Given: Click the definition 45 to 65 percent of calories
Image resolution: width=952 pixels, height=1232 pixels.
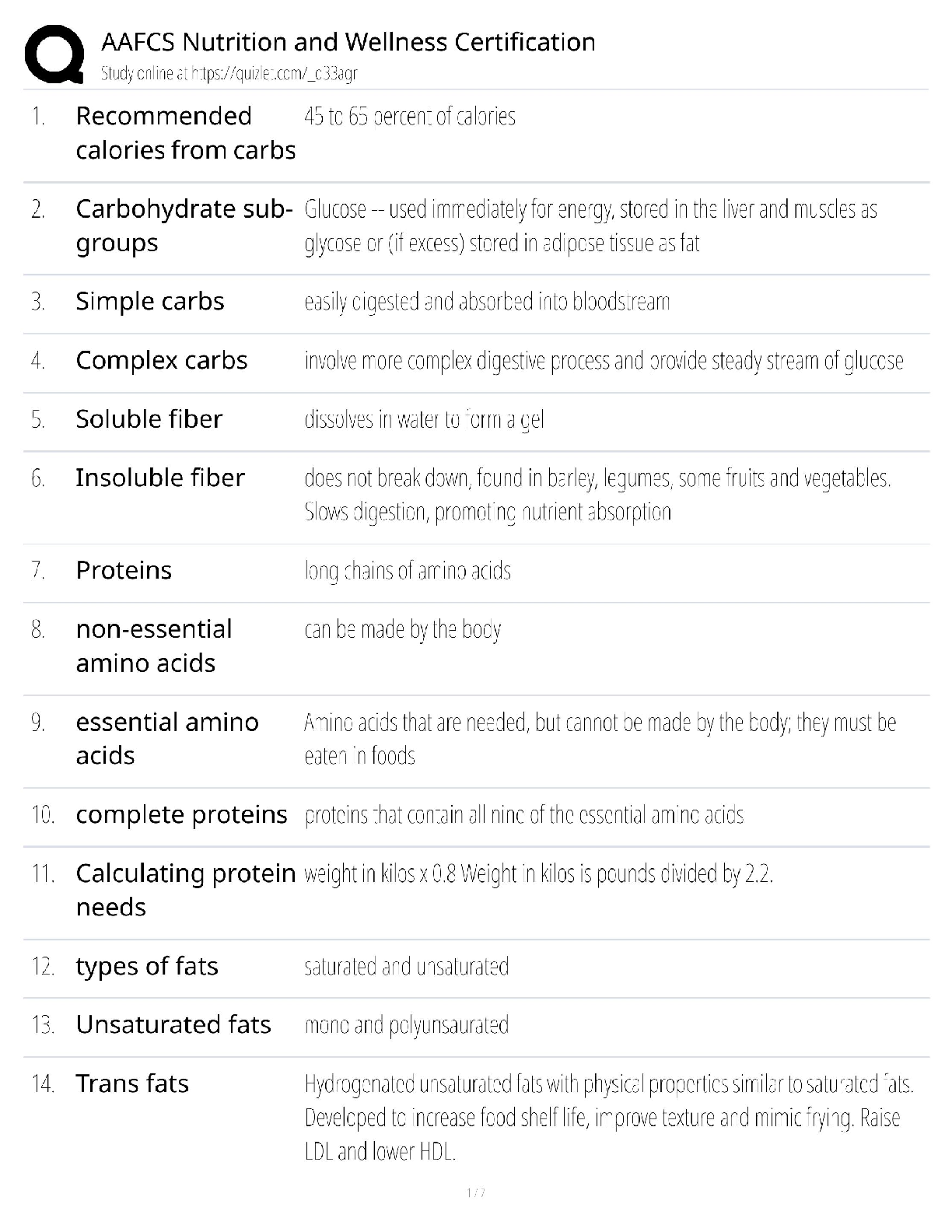Looking at the screenshot, I should tap(410, 117).
